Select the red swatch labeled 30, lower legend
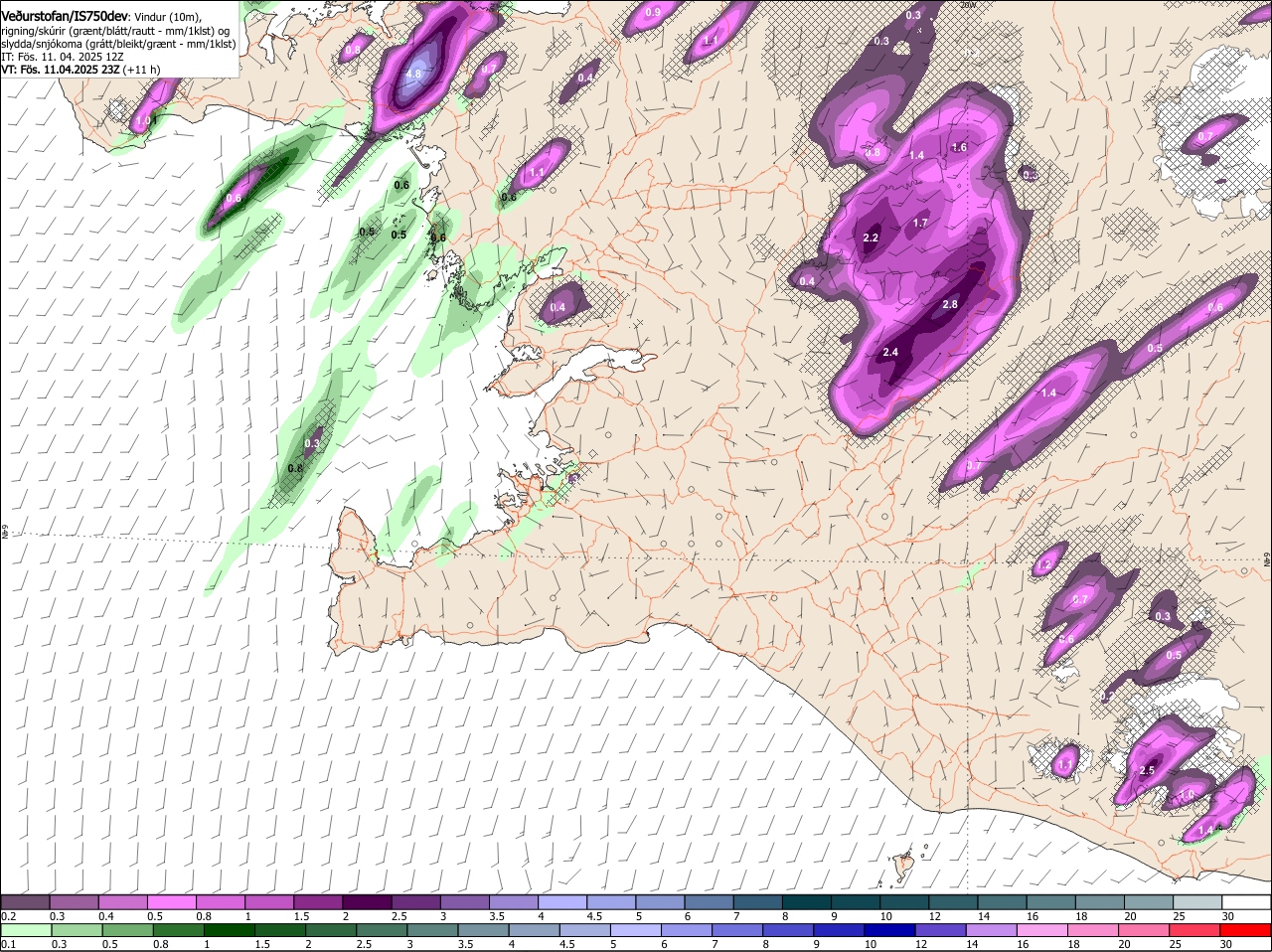The height and width of the screenshot is (952, 1272). (1245, 930)
